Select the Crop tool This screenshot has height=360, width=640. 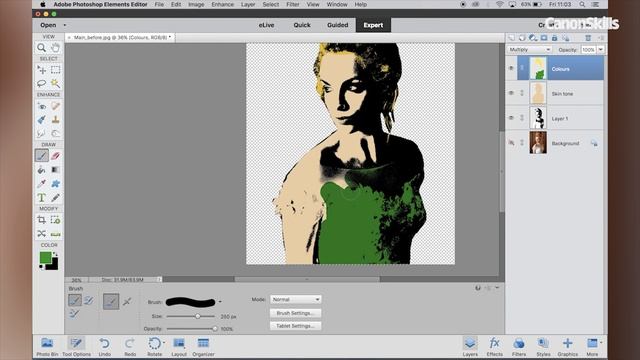click(41, 220)
